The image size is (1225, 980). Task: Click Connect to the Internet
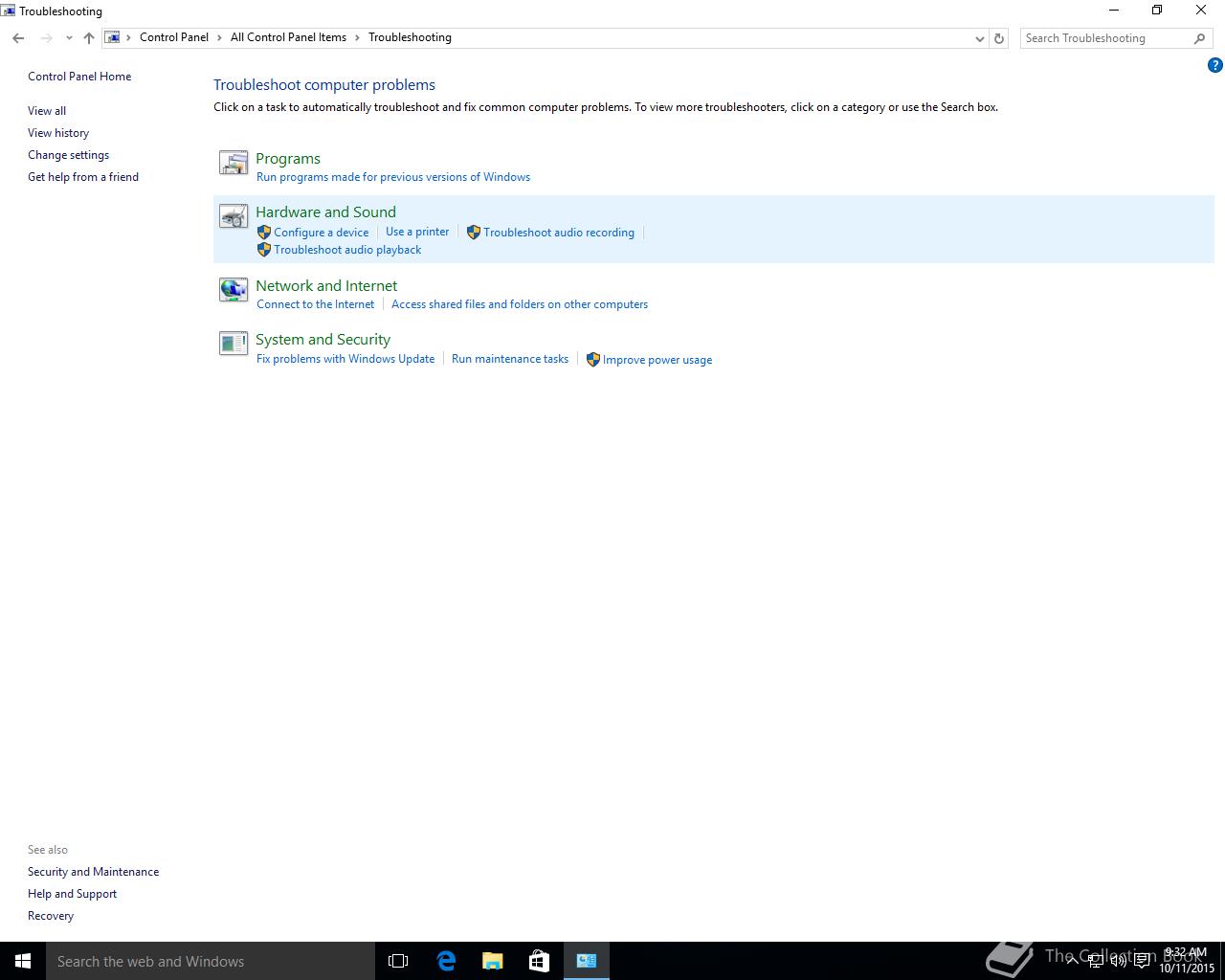[x=316, y=304]
